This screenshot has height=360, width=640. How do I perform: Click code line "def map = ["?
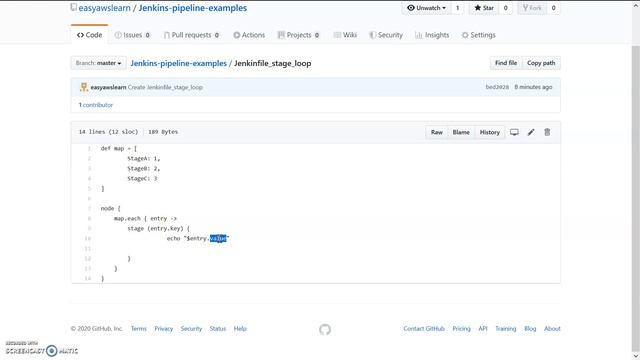pyautogui.click(x=119, y=149)
